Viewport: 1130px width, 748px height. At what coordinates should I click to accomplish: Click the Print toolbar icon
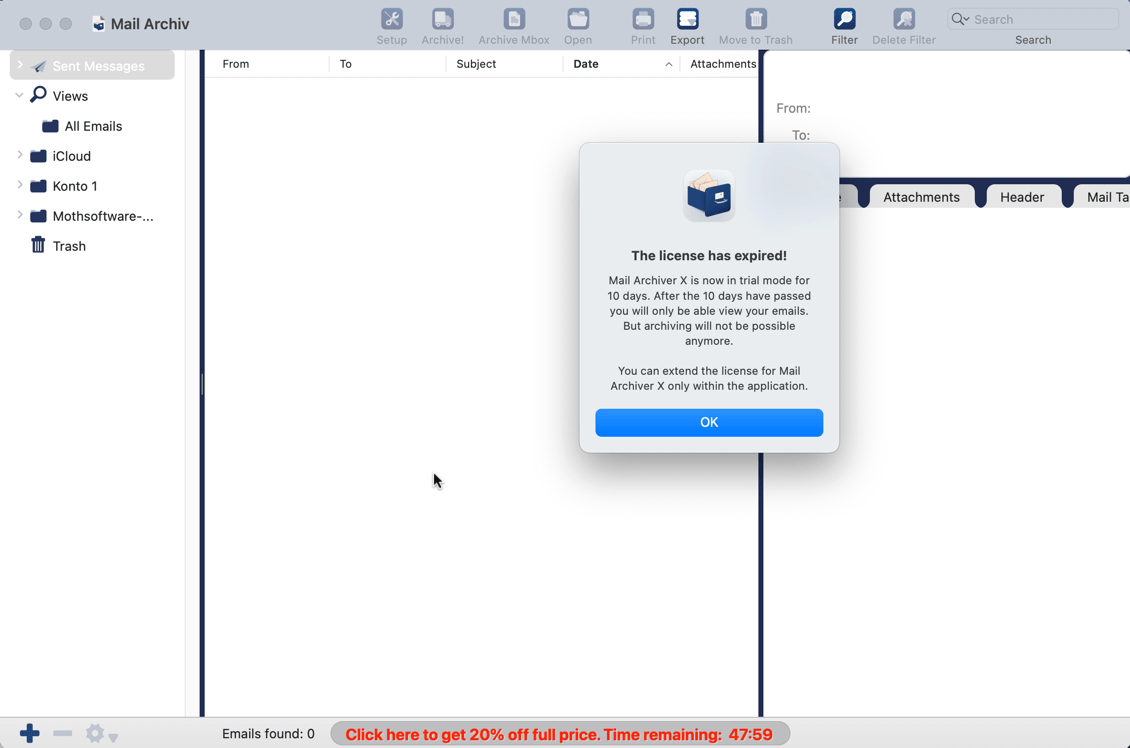pos(643,27)
